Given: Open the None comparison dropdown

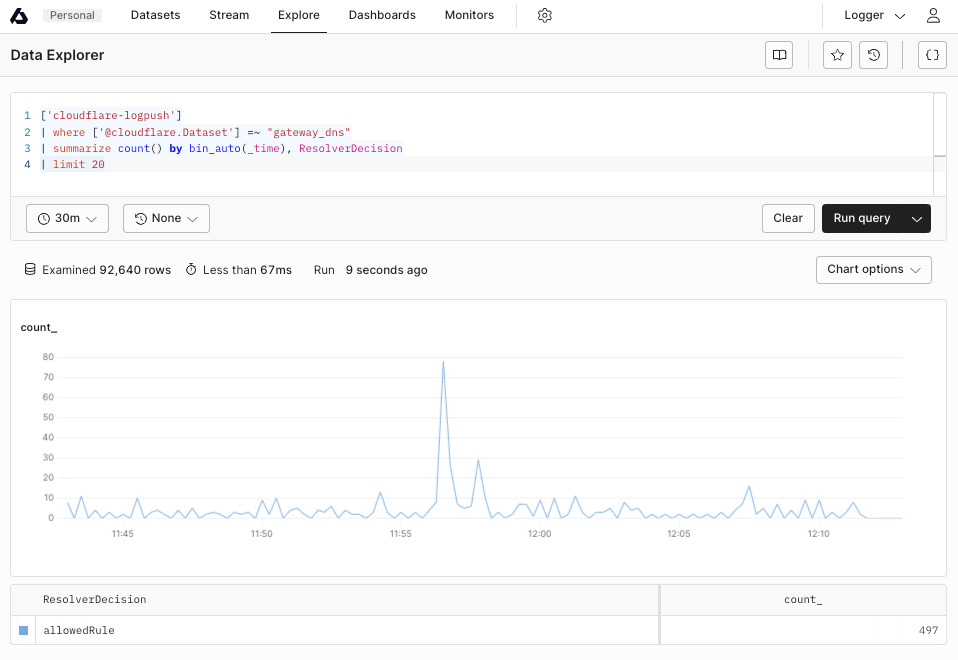Looking at the screenshot, I should click(x=165, y=218).
